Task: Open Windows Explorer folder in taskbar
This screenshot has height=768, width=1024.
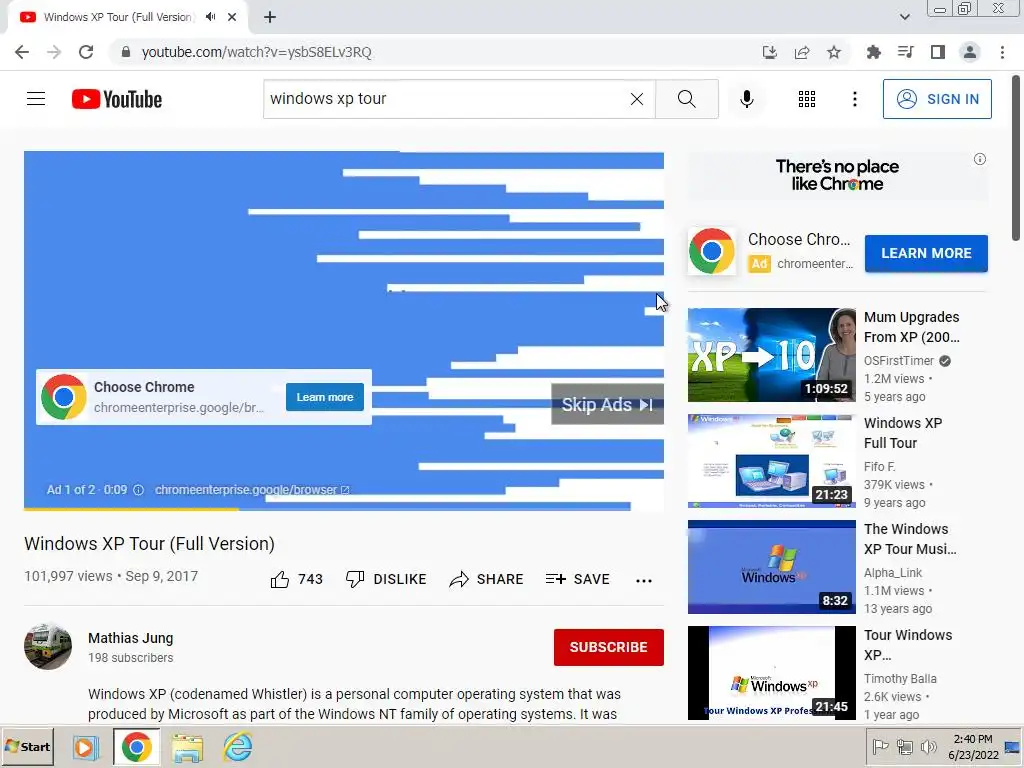Action: coord(187,747)
